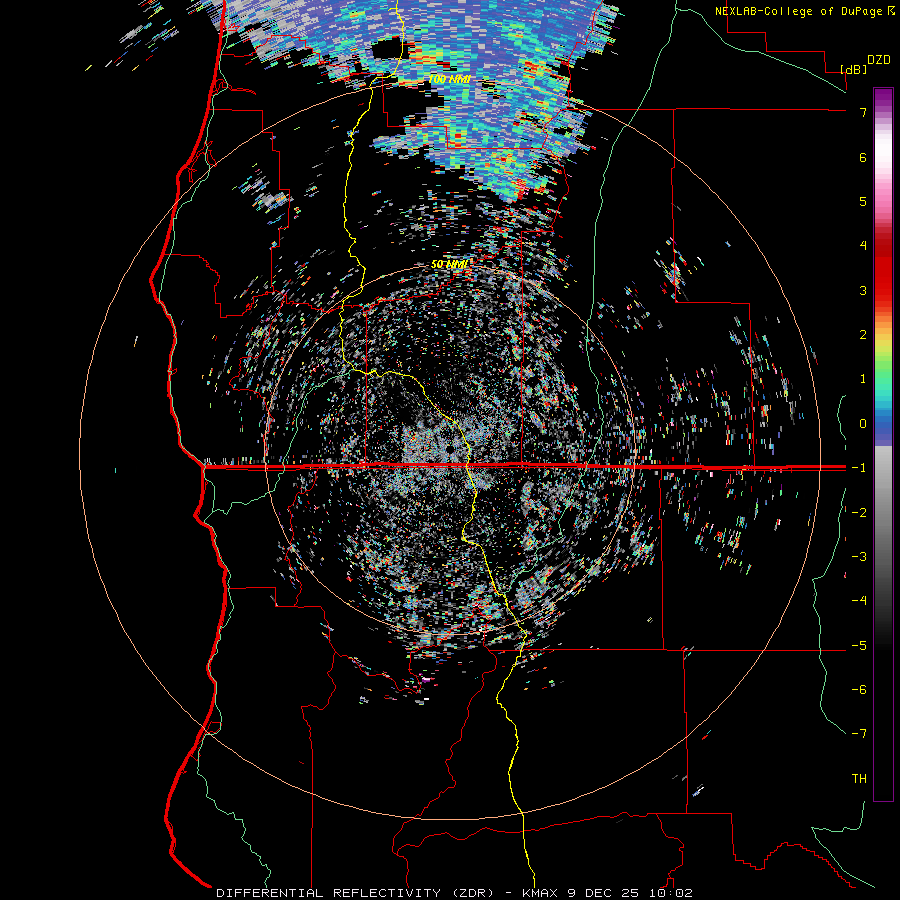The height and width of the screenshot is (900, 900).
Task: Click the 50 NMI range ring label
Action: tap(449, 265)
